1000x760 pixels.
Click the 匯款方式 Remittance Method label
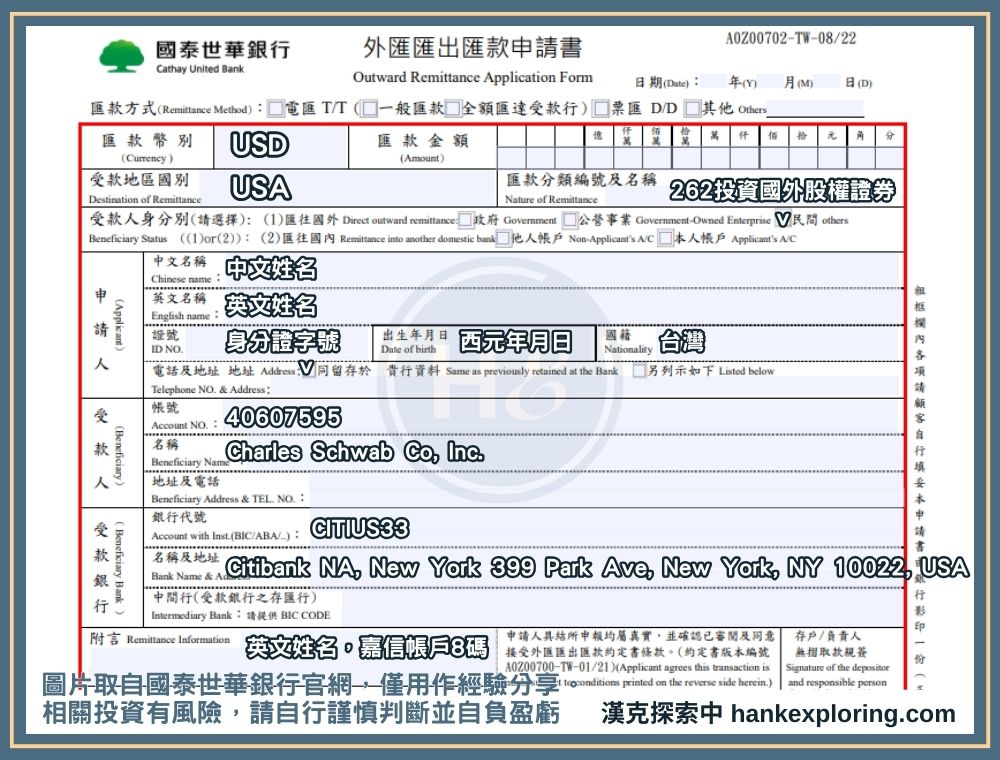(176, 109)
